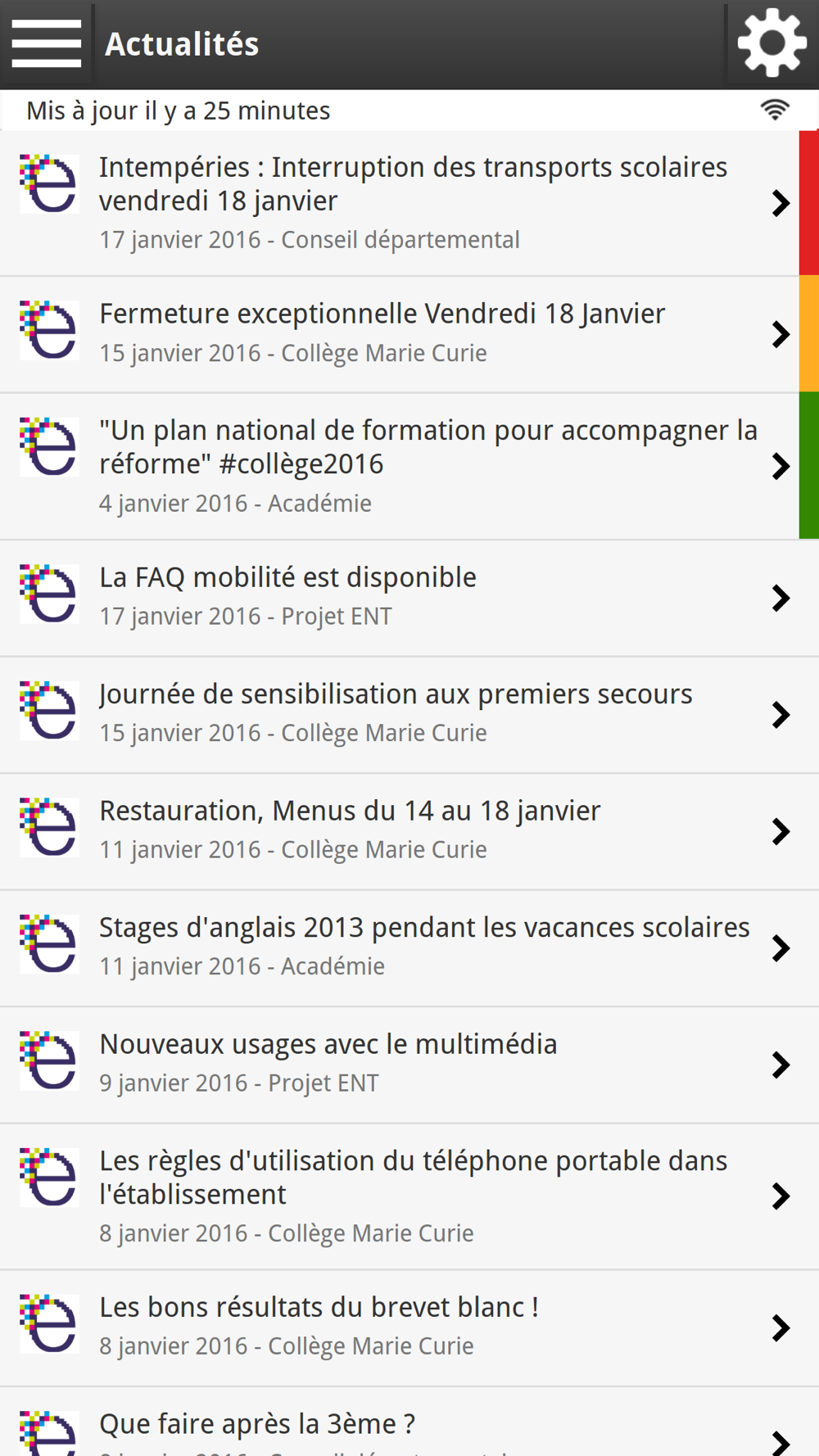Open Journée de sensibilisation via its arrow
This screenshot has width=819, height=1456.
pos(781,714)
